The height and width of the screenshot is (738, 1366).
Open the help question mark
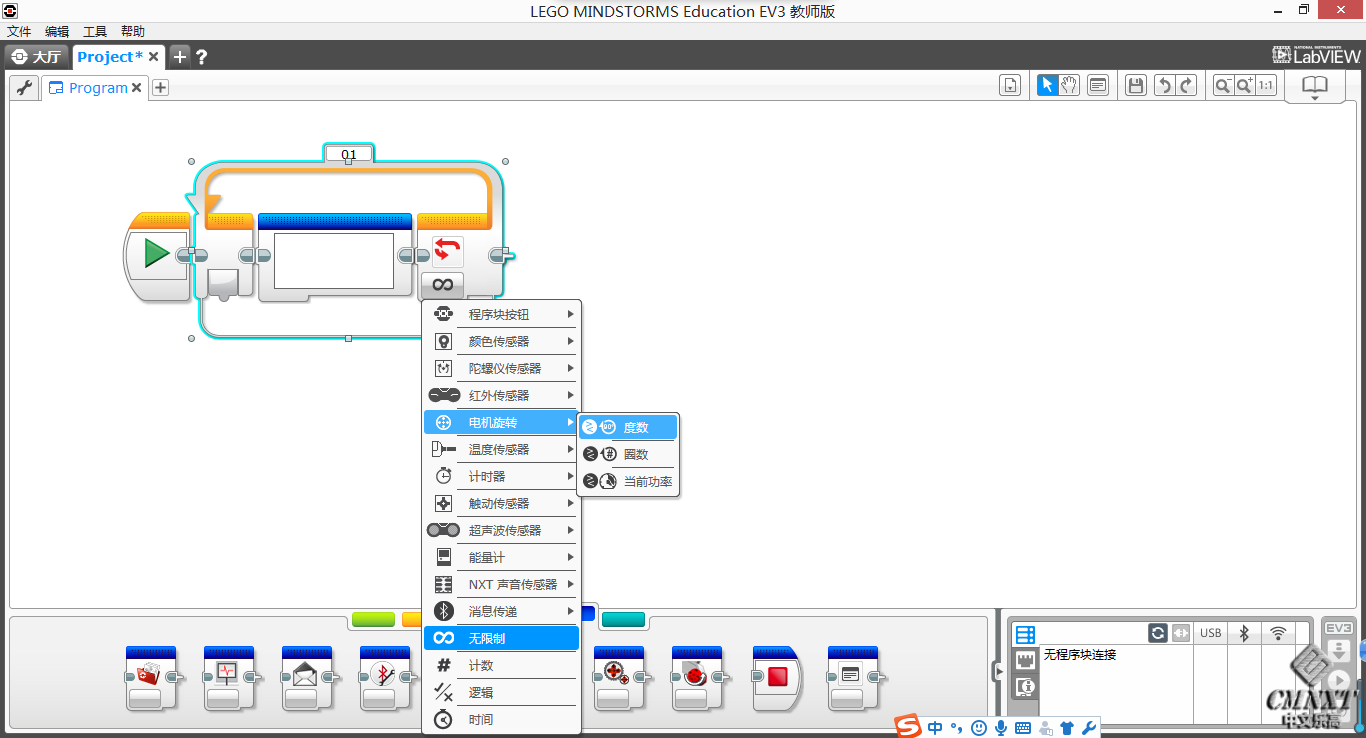point(201,57)
